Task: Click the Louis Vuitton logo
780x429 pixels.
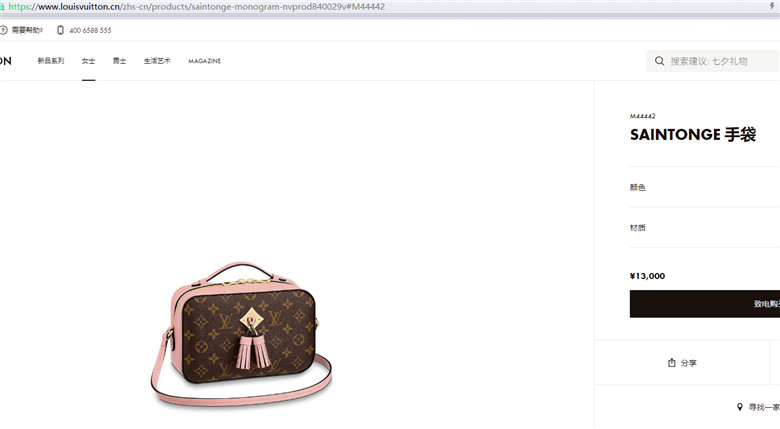Action: coord(5,61)
